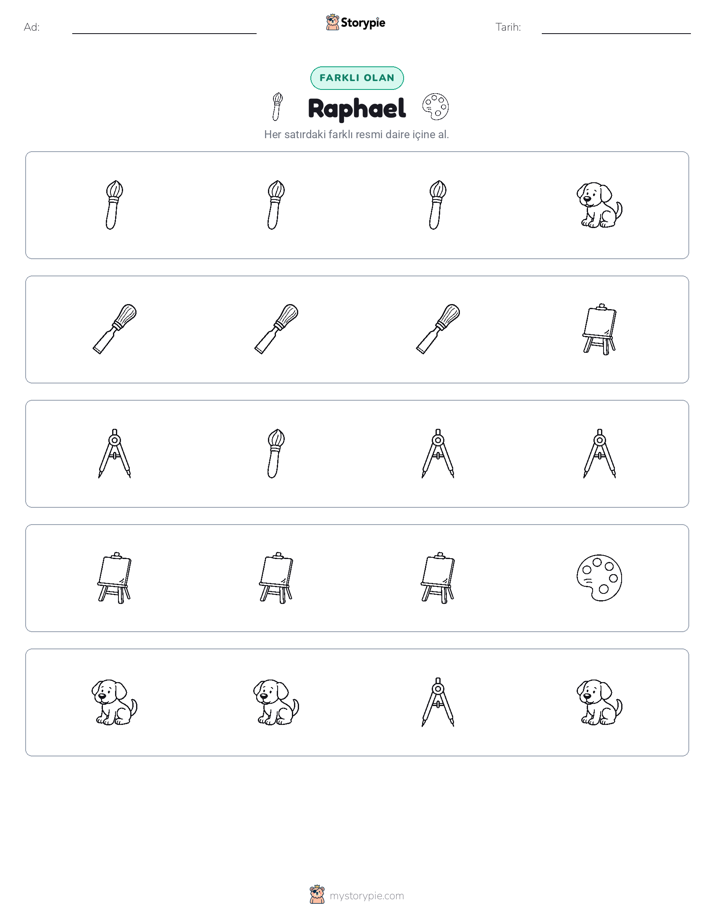Click the third paintbrush in the first row
This screenshot has height=924, width=714.
point(438,205)
